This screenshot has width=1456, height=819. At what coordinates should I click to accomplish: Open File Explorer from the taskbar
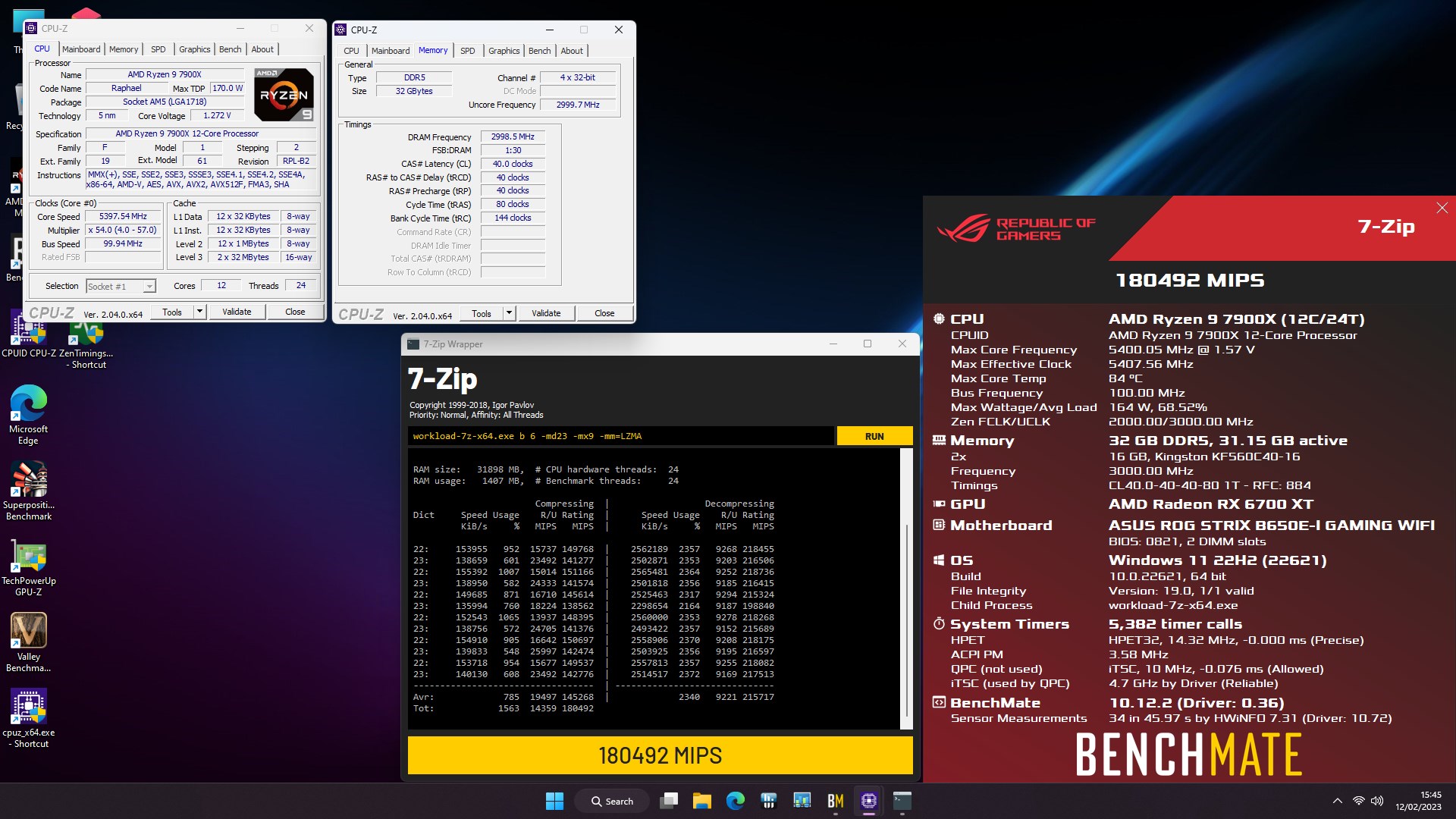point(702,801)
